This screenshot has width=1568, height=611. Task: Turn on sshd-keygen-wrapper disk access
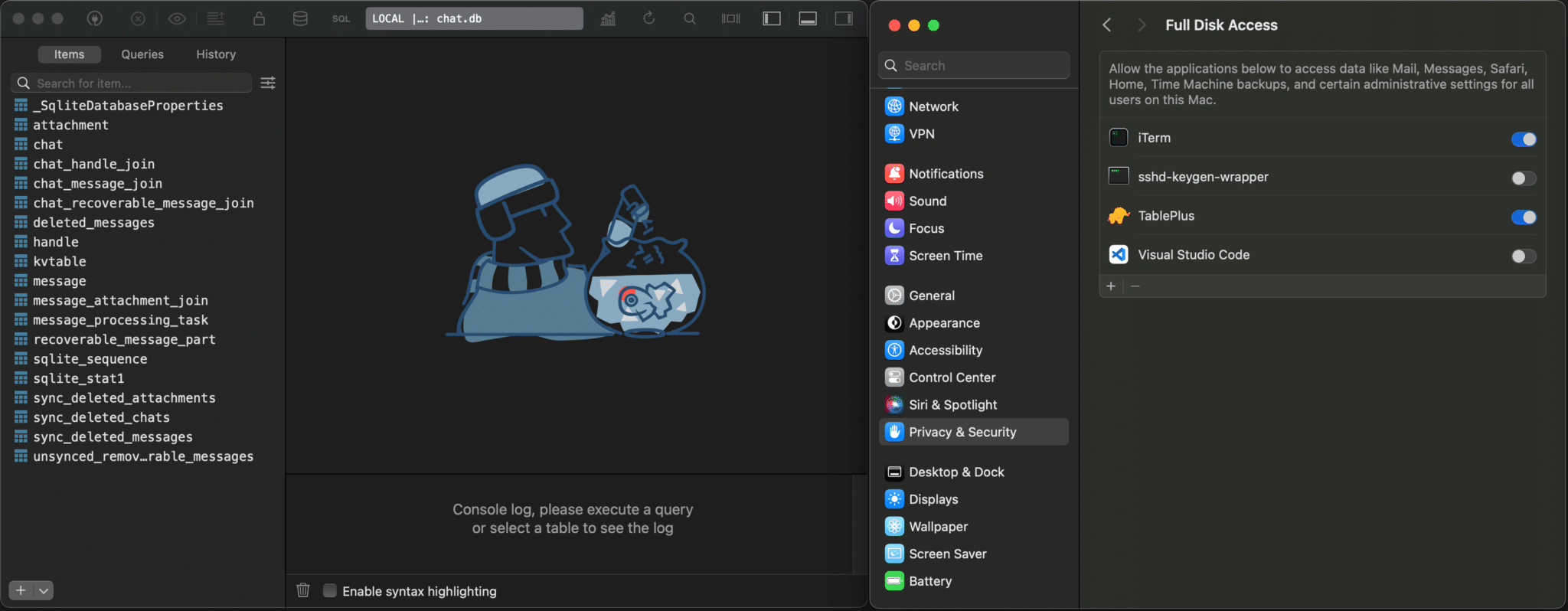click(1523, 178)
